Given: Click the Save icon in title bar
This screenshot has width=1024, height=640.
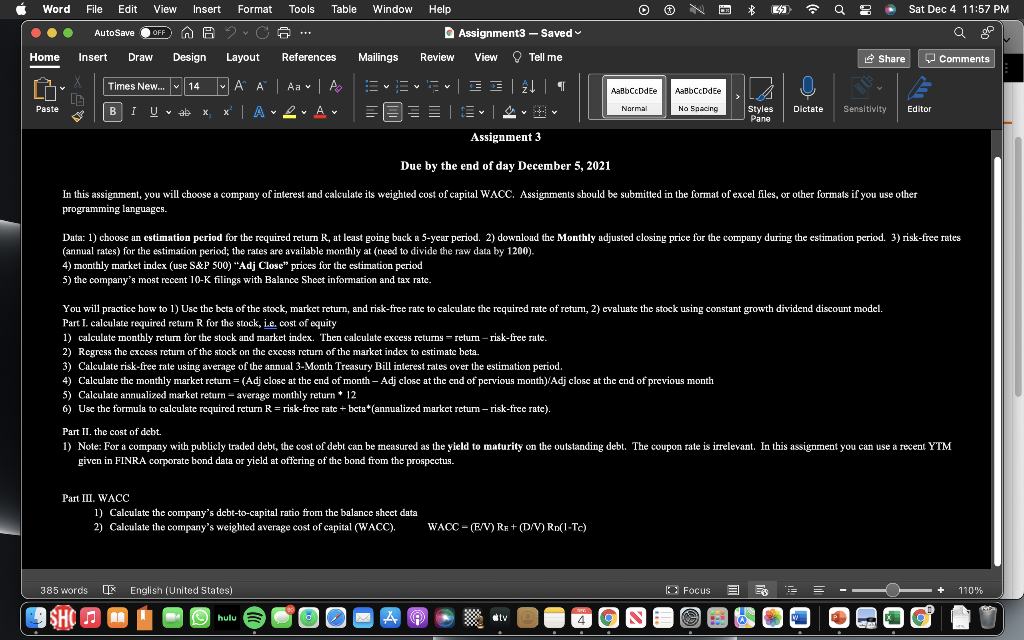Looking at the screenshot, I should pyautogui.click(x=208, y=33).
